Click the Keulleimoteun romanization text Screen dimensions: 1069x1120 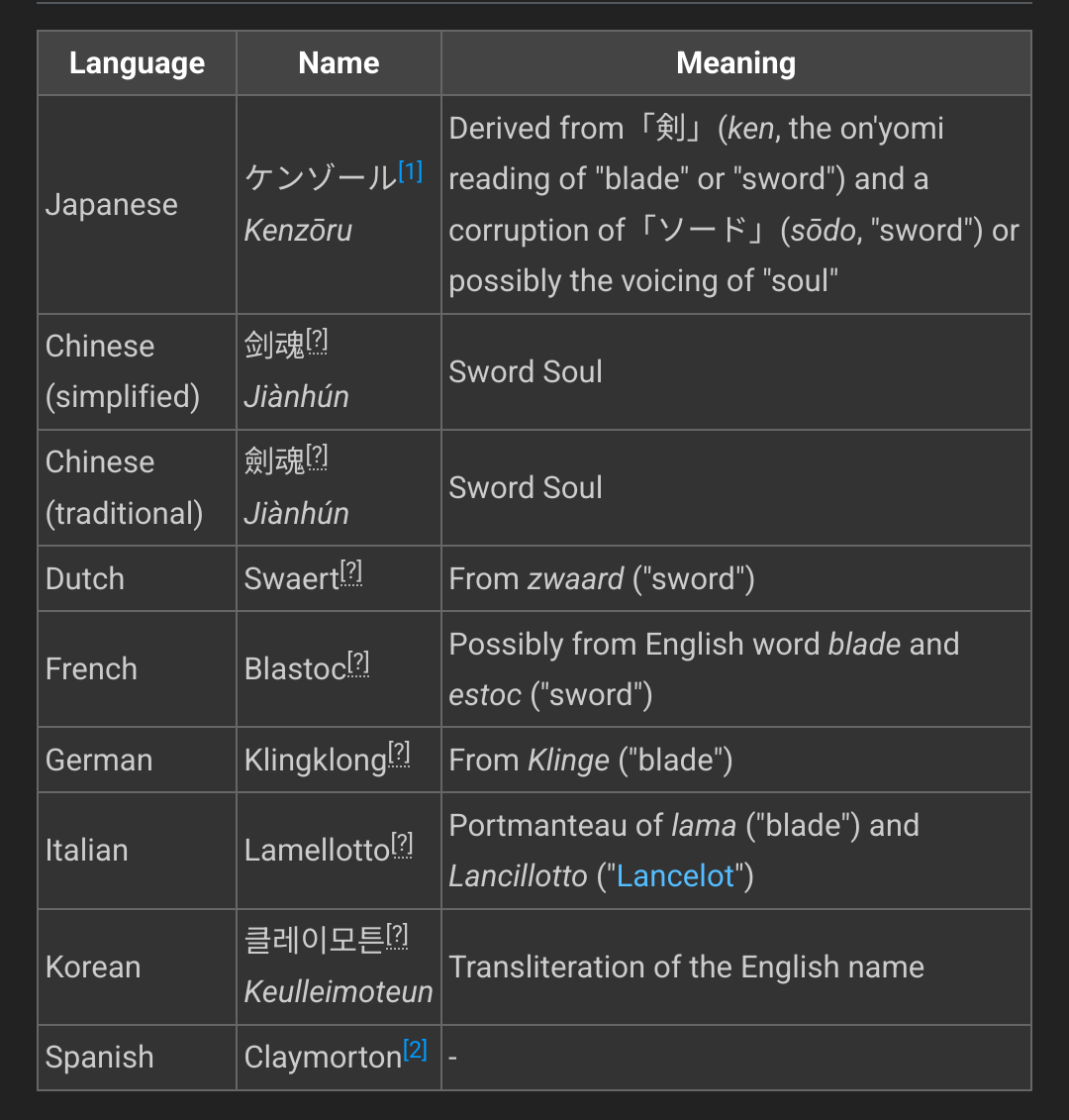[339, 992]
